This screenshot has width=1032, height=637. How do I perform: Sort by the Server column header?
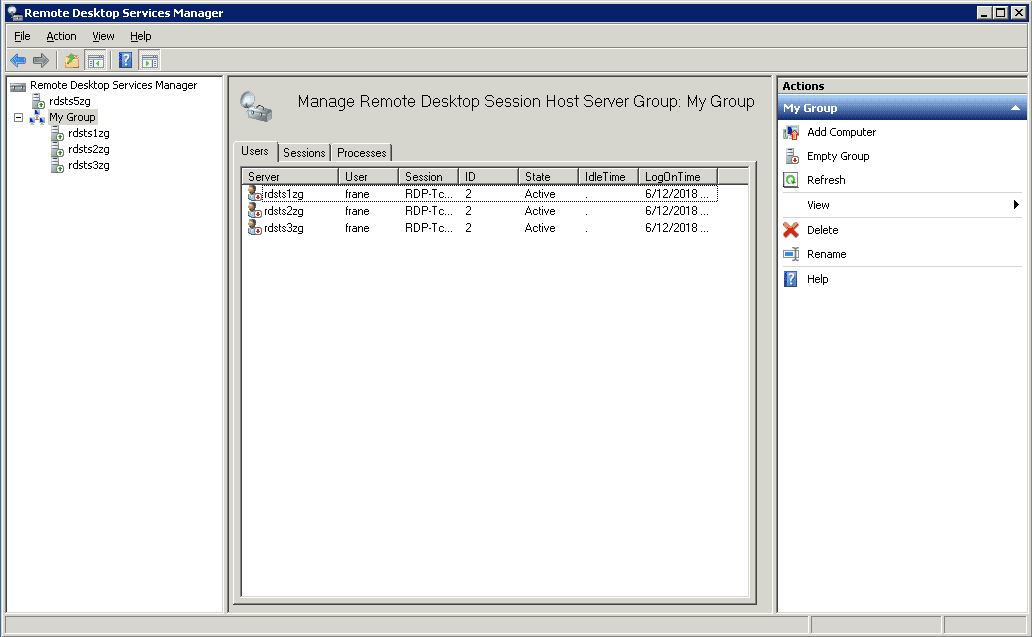click(x=290, y=177)
